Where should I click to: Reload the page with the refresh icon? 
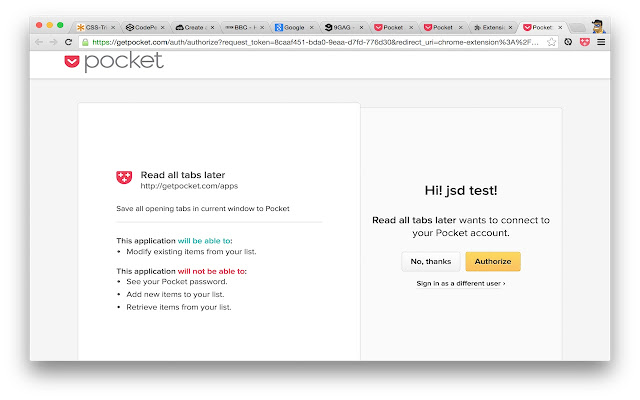click(x=69, y=42)
